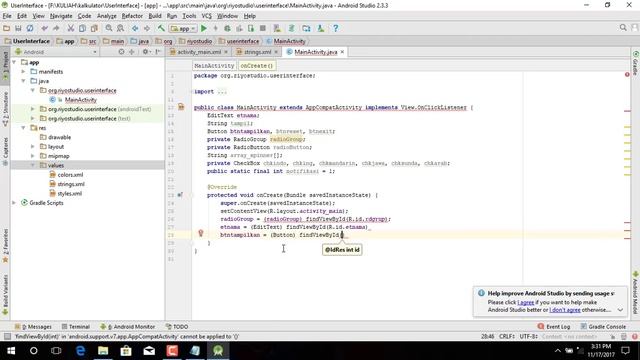Click the Attach debugger to process icon
Viewport: 640px width, 360px height.
click(x=251, y=28)
